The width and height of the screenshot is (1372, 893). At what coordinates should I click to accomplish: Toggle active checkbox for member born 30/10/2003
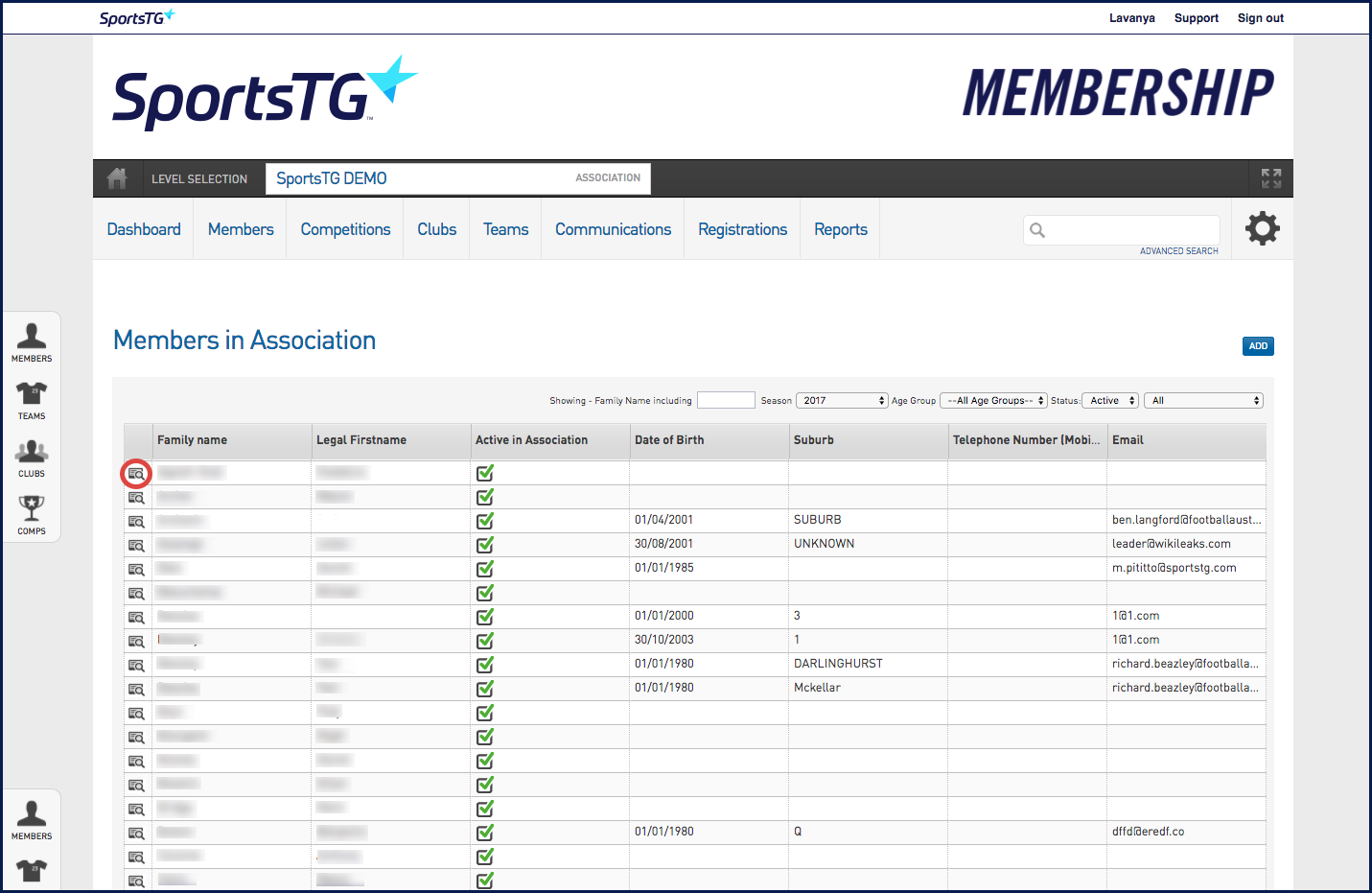pos(485,640)
